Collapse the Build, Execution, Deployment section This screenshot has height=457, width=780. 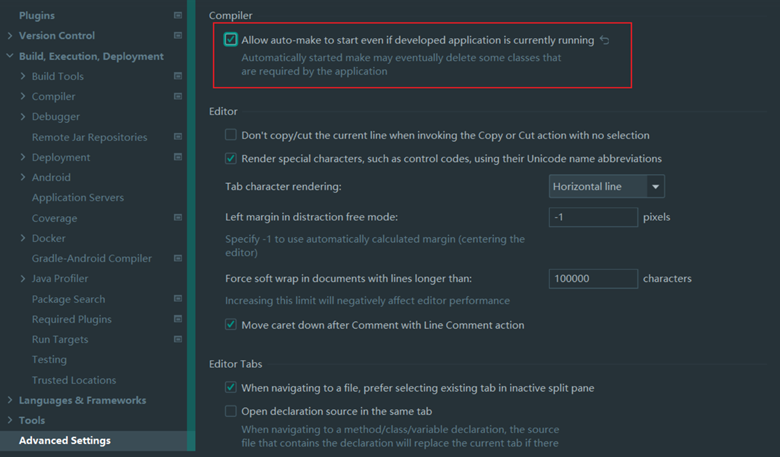click(10, 57)
